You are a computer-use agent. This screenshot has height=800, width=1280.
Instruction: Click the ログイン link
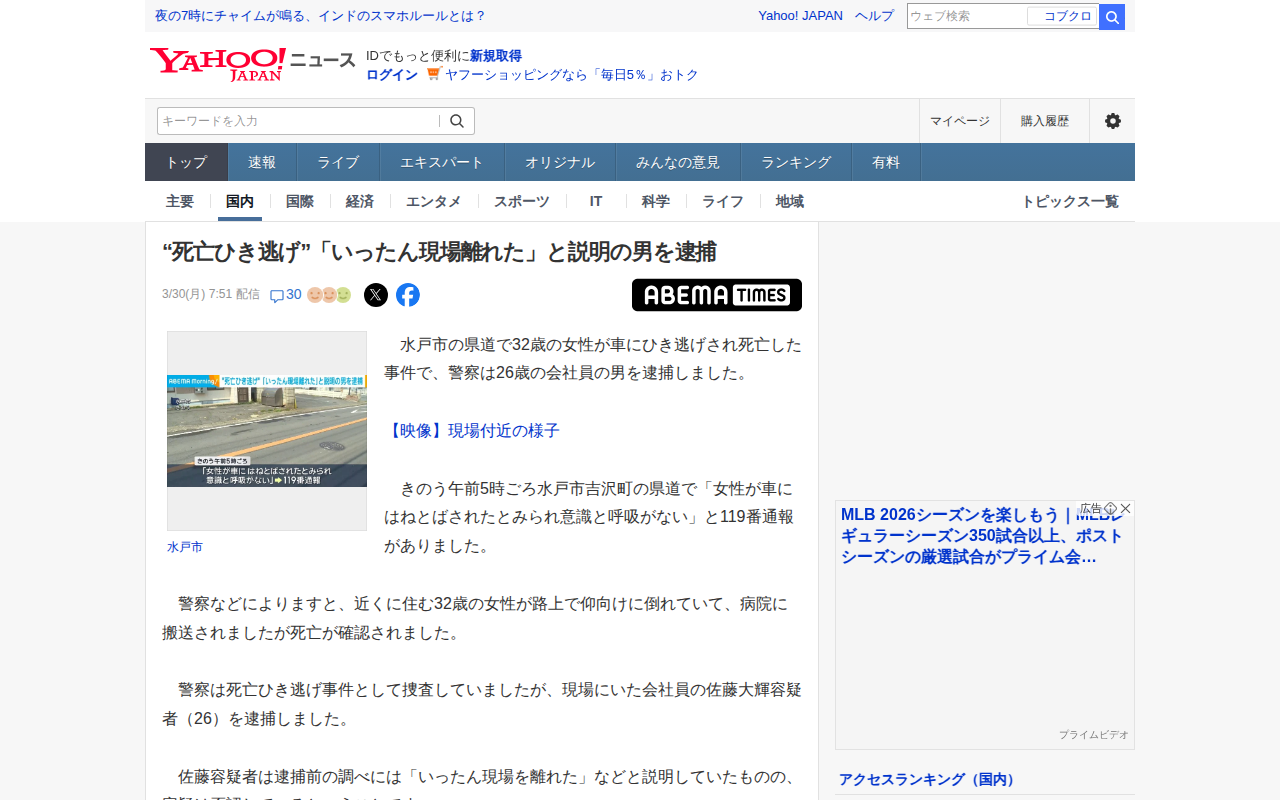392,75
